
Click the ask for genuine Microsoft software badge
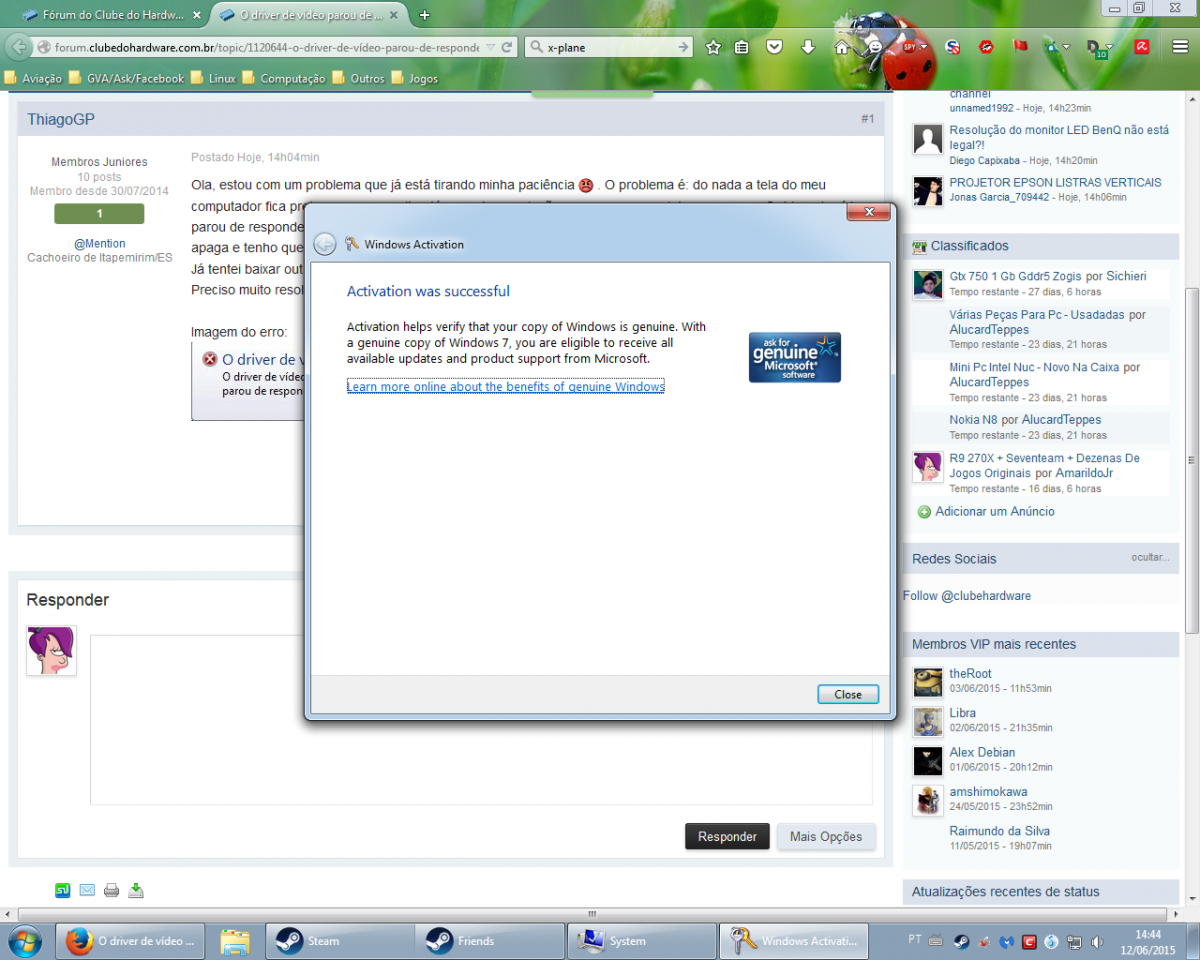click(x=794, y=357)
